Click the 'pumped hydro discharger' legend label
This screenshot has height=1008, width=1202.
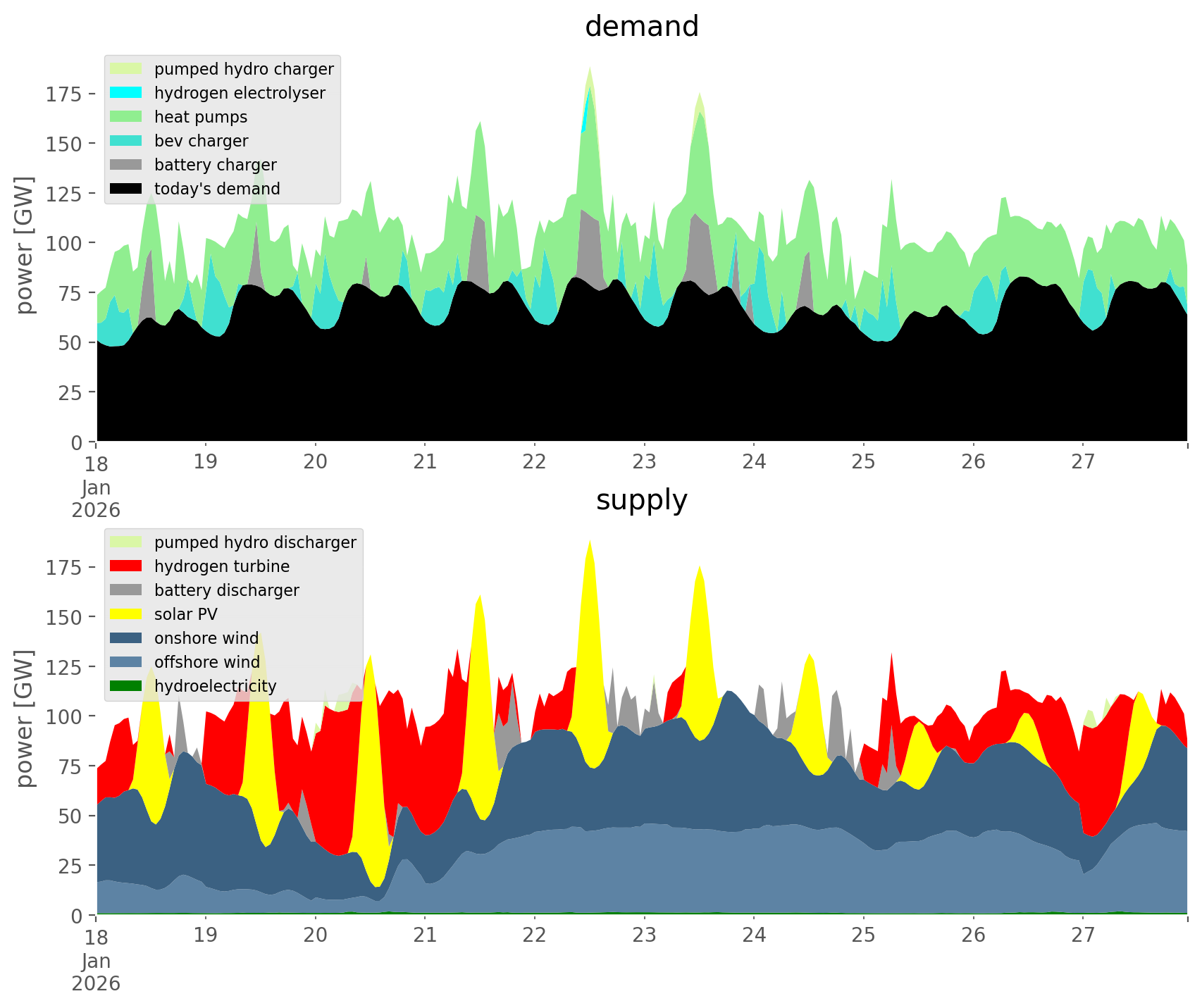click(255, 542)
